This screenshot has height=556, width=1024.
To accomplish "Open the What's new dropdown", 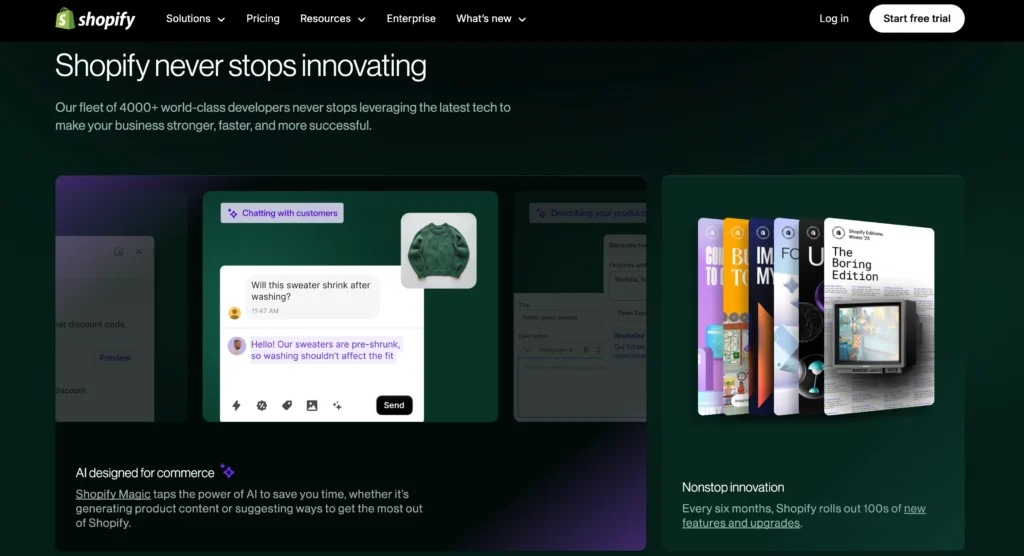I will (x=490, y=19).
